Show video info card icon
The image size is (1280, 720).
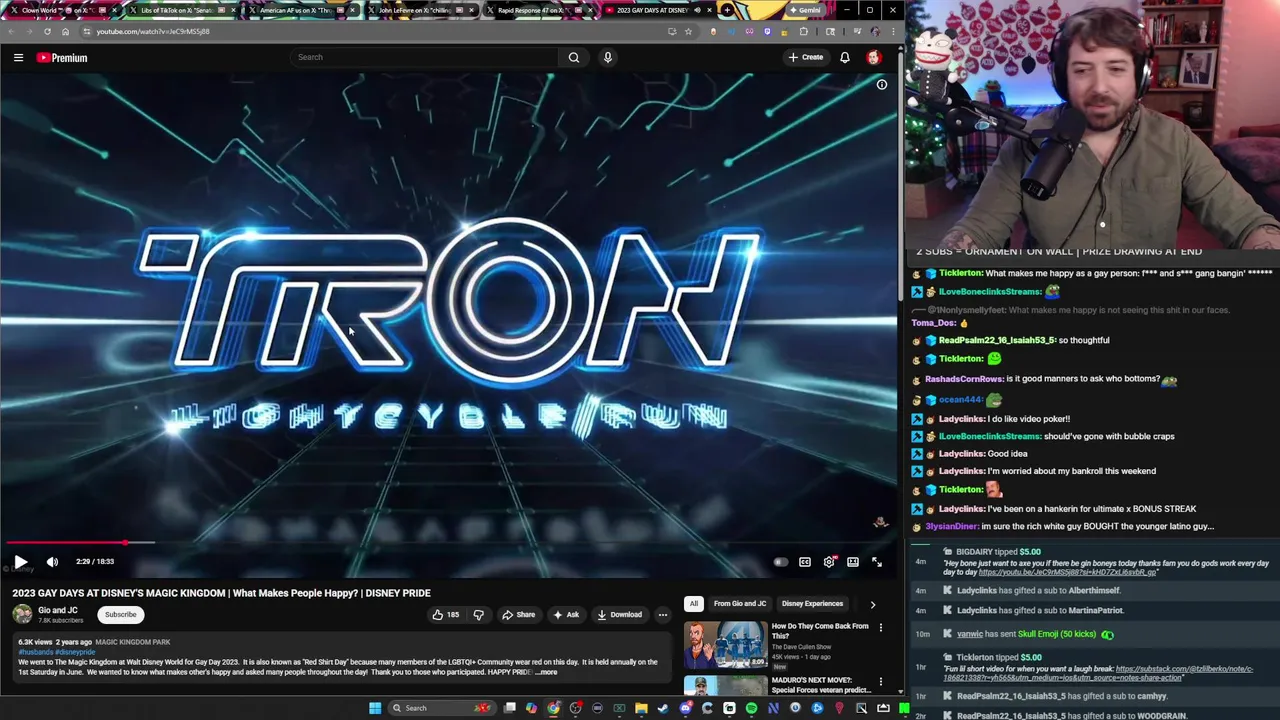tap(882, 85)
